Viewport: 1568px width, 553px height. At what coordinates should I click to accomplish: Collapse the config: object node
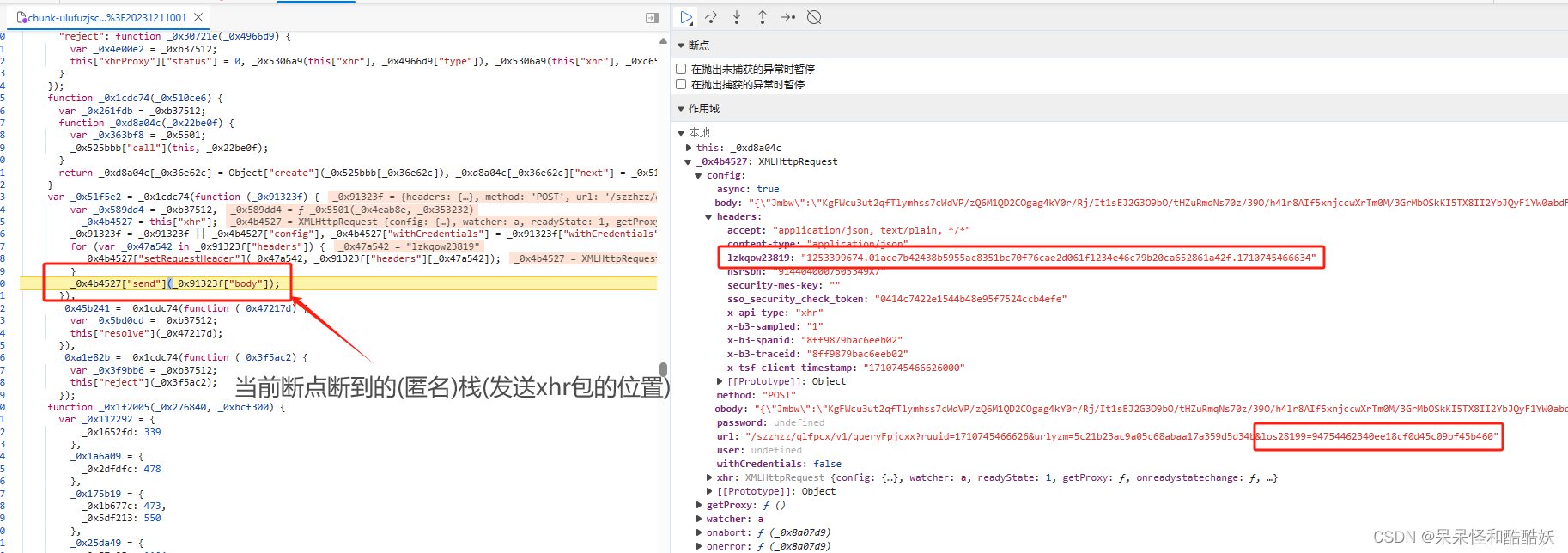pyautogui.click(x=698, y=175)
